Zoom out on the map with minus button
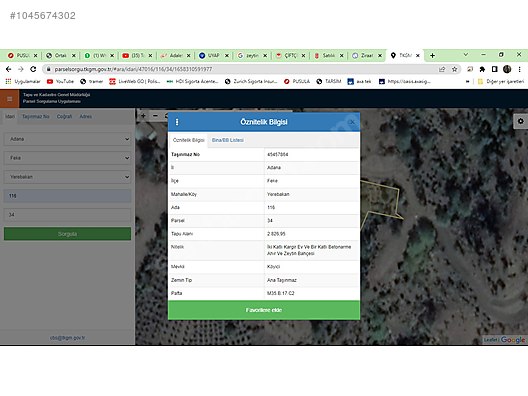Image resolution: width=528 pixels, height=396 pixels. (x=155, y=116)
